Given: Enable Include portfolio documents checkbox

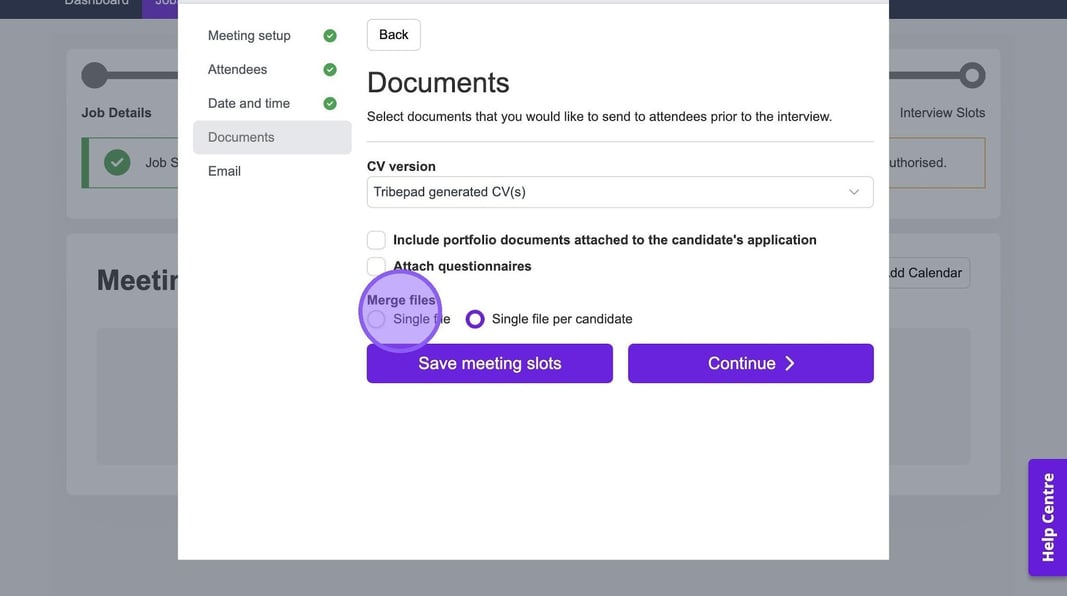Looking at the screenshot, I should [377, 240].
